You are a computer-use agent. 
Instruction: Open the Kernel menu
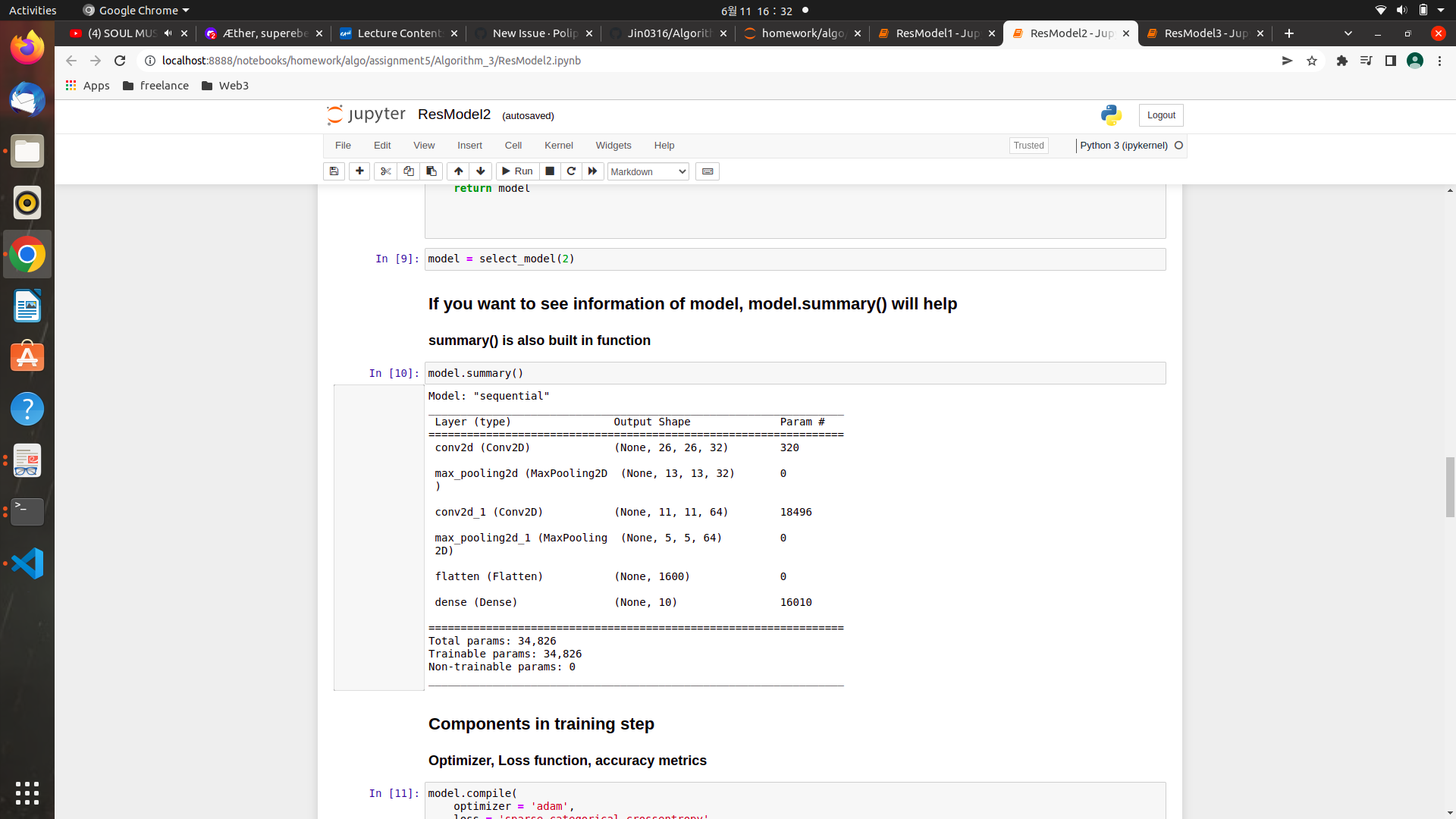558,146
